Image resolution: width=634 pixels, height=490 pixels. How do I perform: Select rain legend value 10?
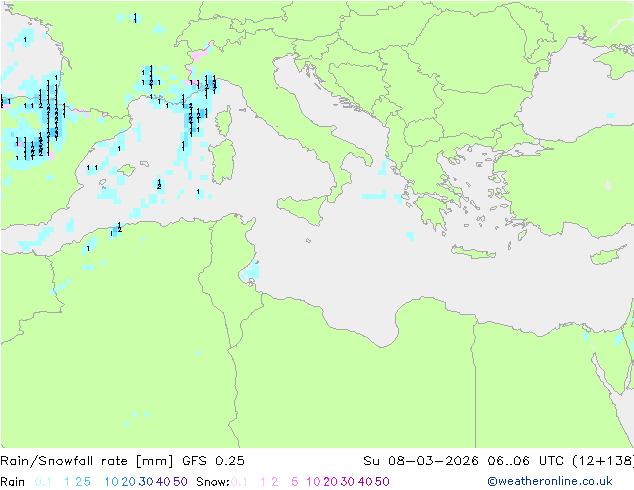pyautogui.click(x=111, y=482)
